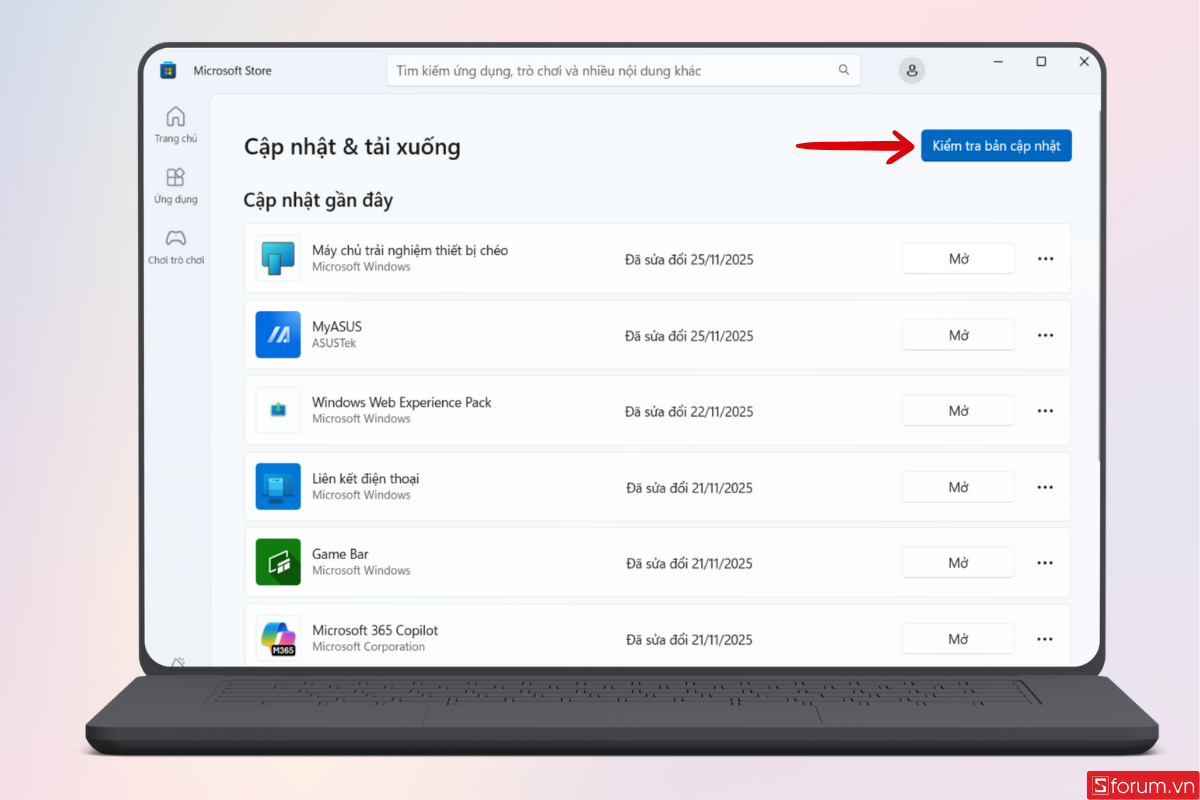1200x800 pixels.
Task: Open the user account profile icon
Action: [x=911, y=70]
